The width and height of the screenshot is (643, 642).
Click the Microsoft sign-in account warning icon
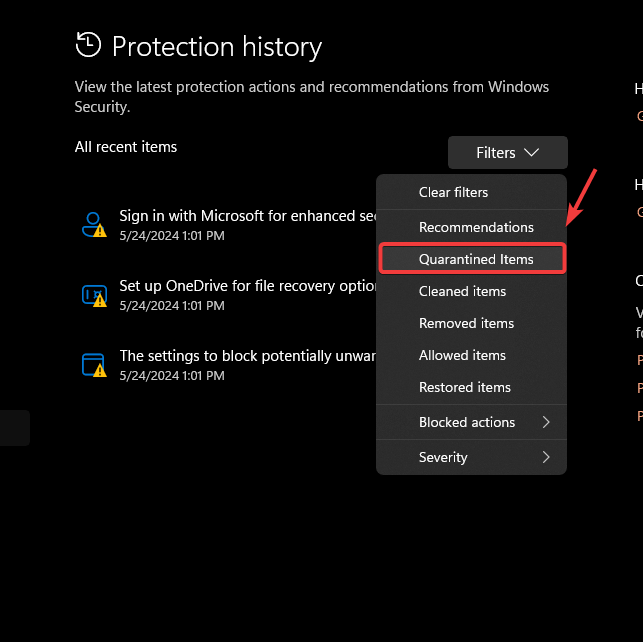(93, 224)
